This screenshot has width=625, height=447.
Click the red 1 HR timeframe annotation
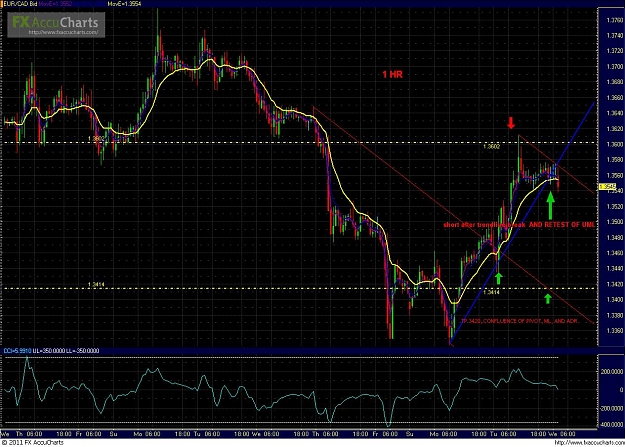392,74
